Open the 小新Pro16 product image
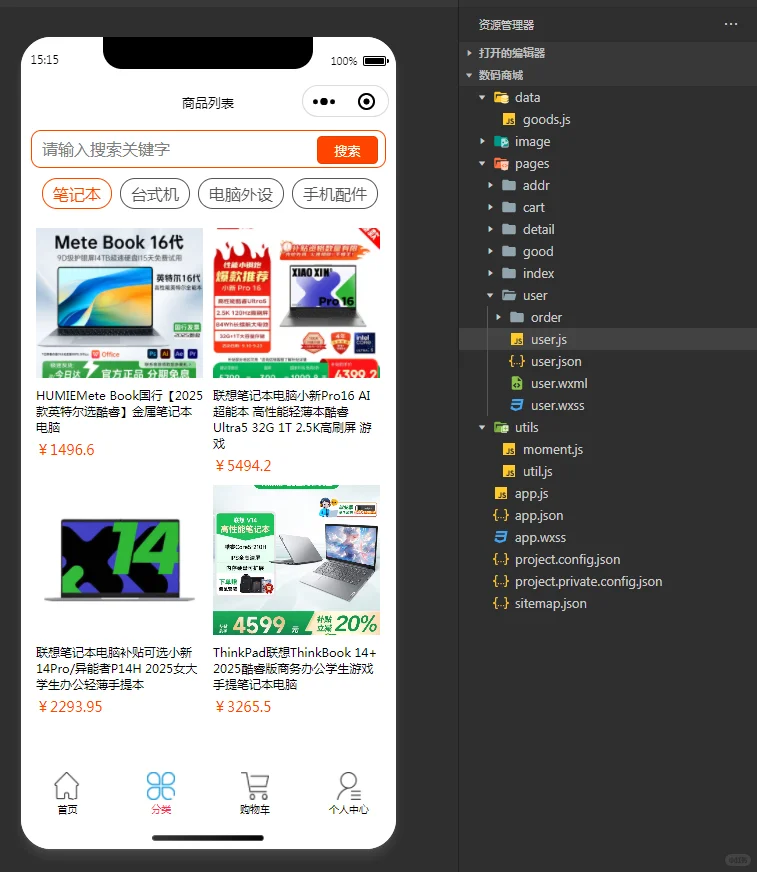This screenshot has height=872, width=757. tap(296, 303)
